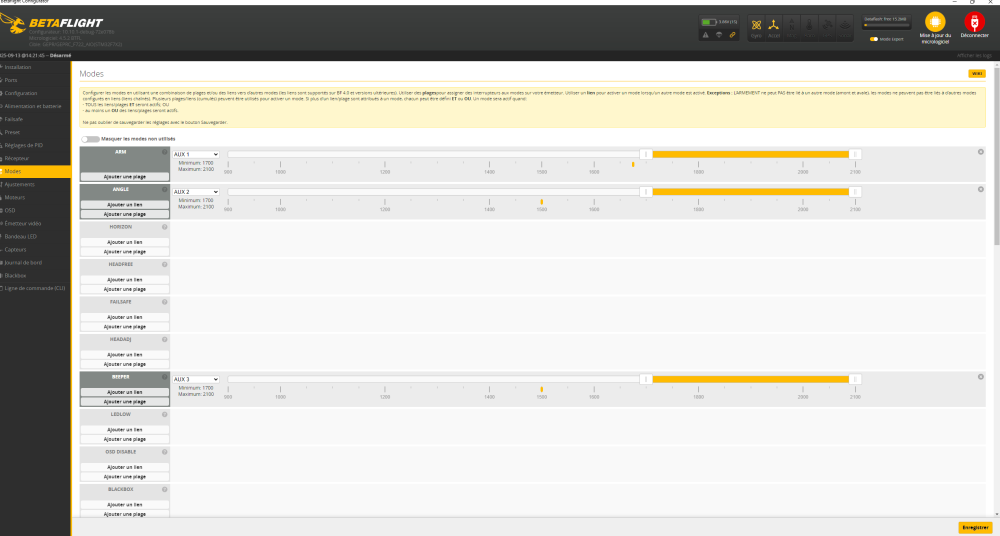Delete the ANGLE range using its X icon

coord(980,189)
